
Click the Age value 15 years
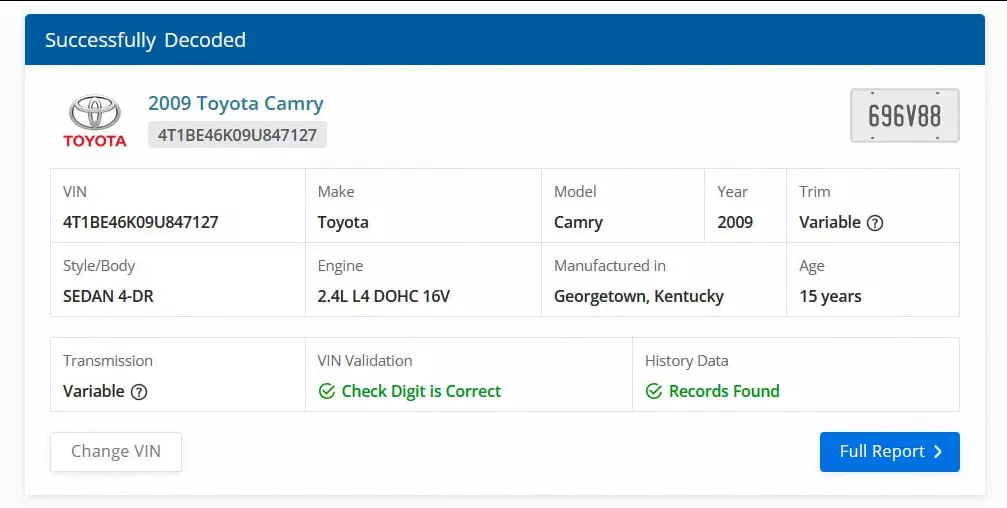coord(830,297)
